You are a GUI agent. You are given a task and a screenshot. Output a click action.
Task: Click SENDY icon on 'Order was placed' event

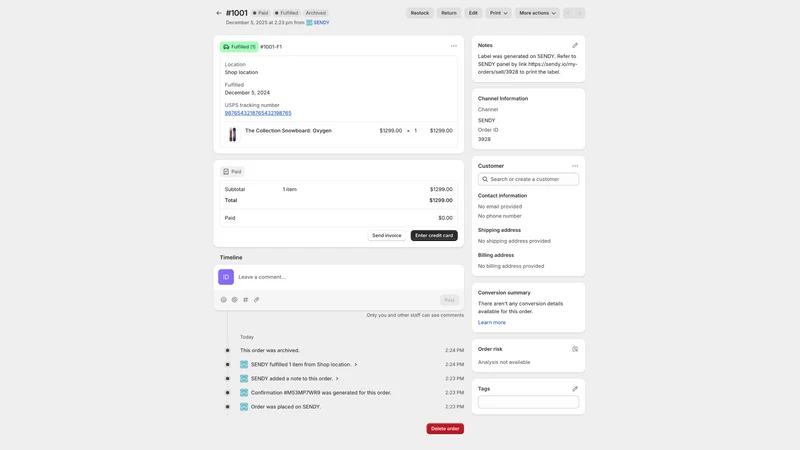tap(244, 407)
